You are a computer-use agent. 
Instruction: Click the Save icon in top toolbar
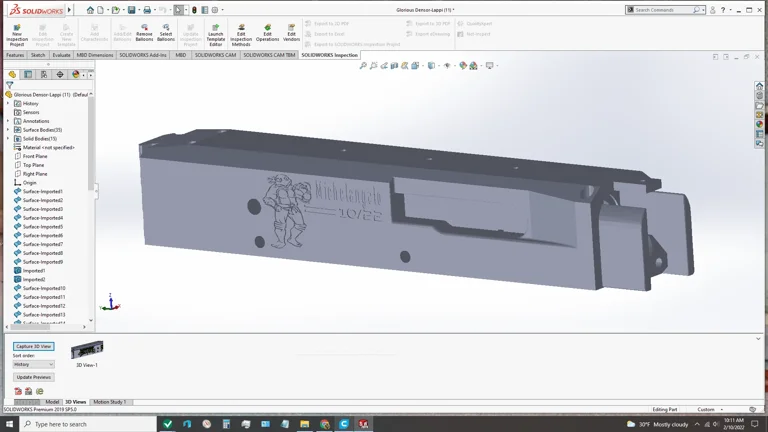133,10
